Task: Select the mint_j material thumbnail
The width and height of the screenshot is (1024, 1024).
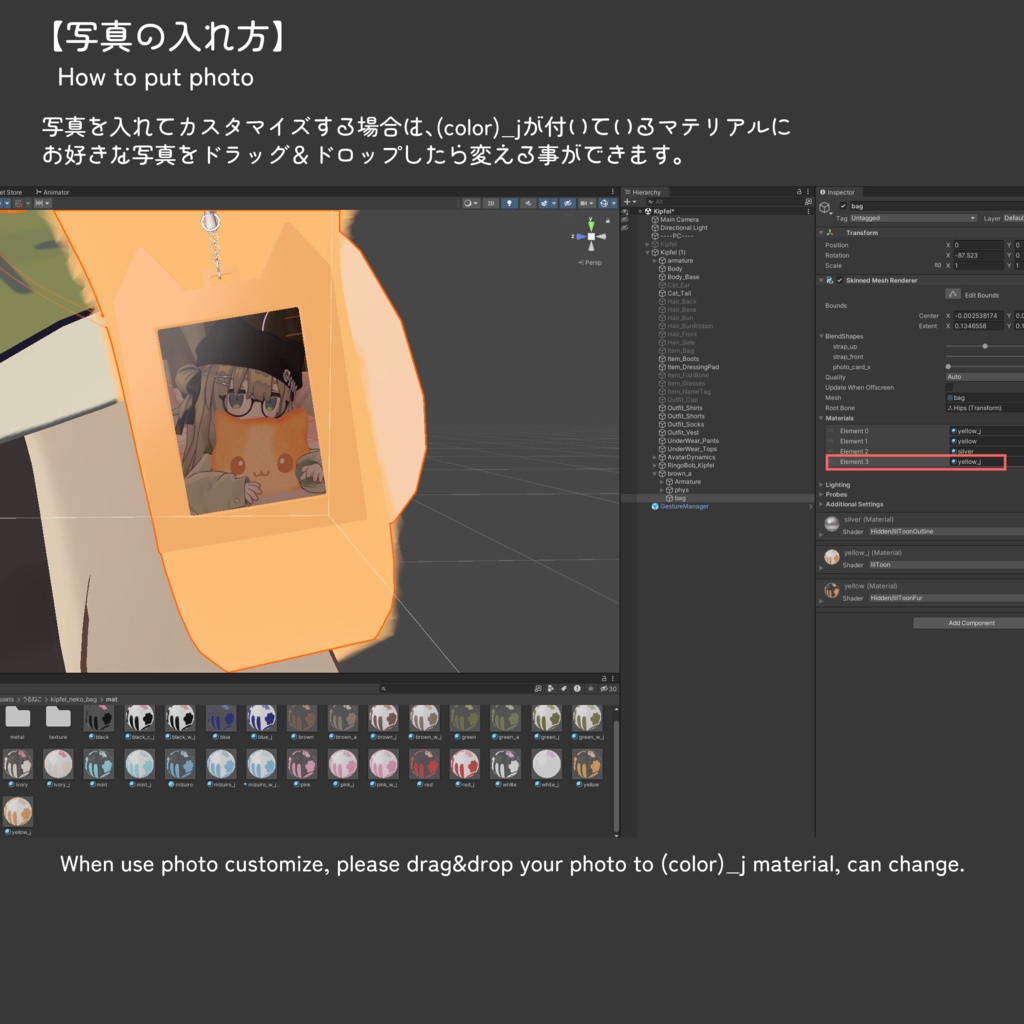Action: point(139,765)
